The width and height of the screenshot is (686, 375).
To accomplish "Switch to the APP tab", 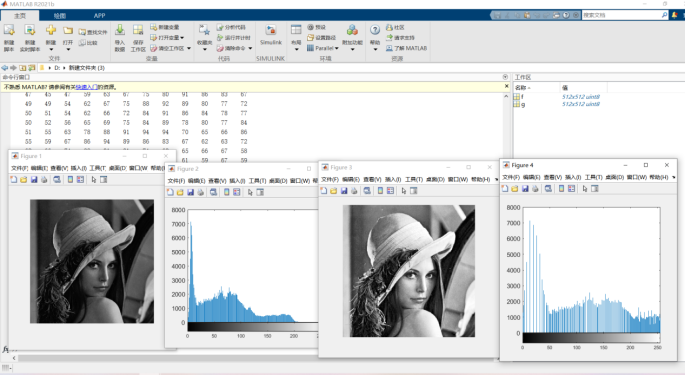I will pos(99,15).
